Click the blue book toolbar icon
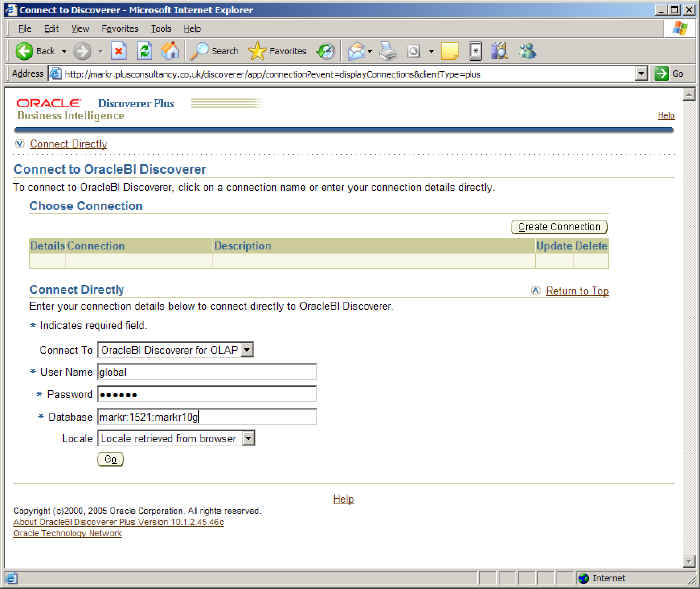 click(x=500, y=51)
